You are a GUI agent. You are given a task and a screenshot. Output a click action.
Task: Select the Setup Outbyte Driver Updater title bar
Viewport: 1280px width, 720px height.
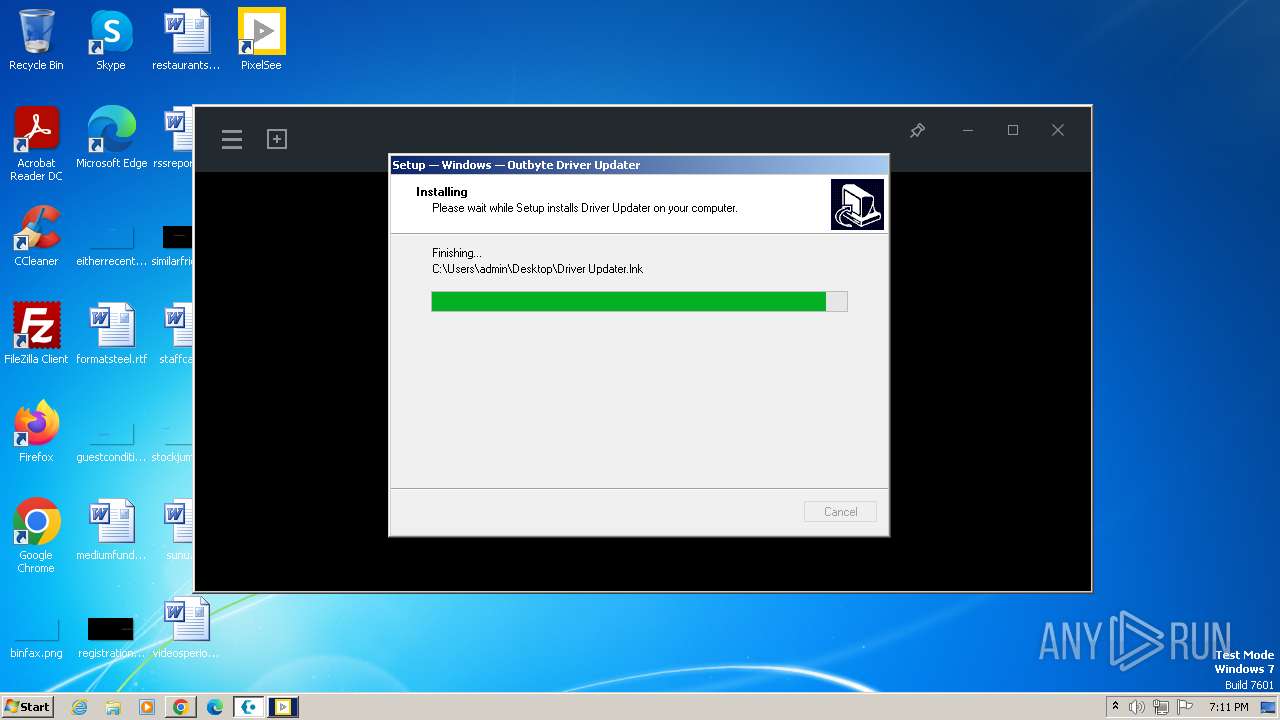click(638, 165)
